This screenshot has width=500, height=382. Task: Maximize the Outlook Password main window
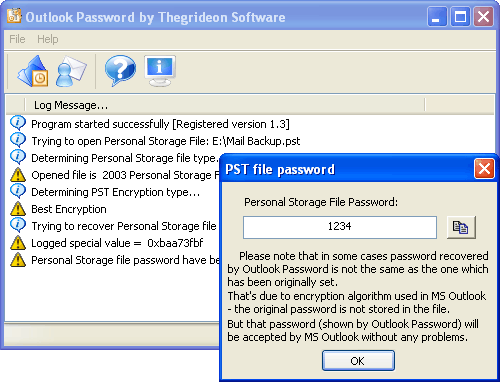pos(461,17)
